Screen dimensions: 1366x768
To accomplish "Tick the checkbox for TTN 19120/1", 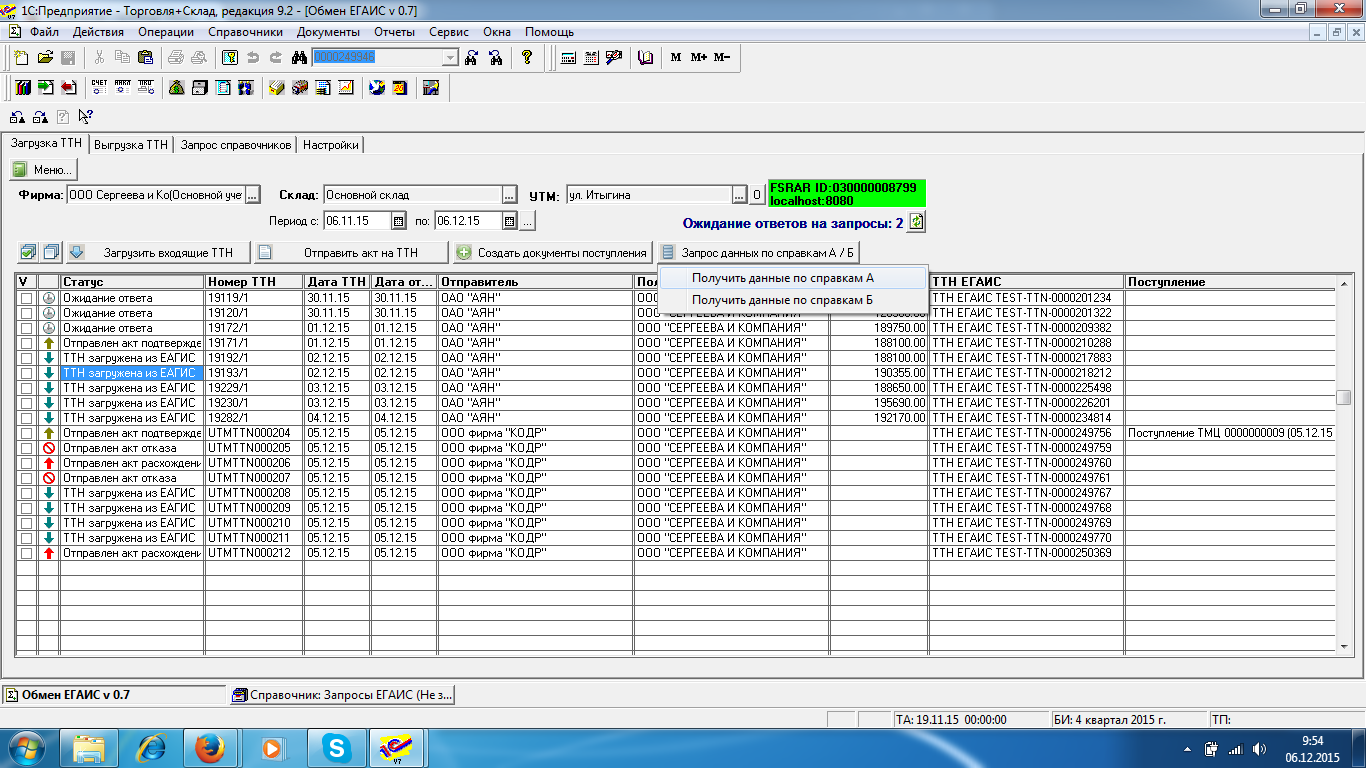I will coord(26,313).
